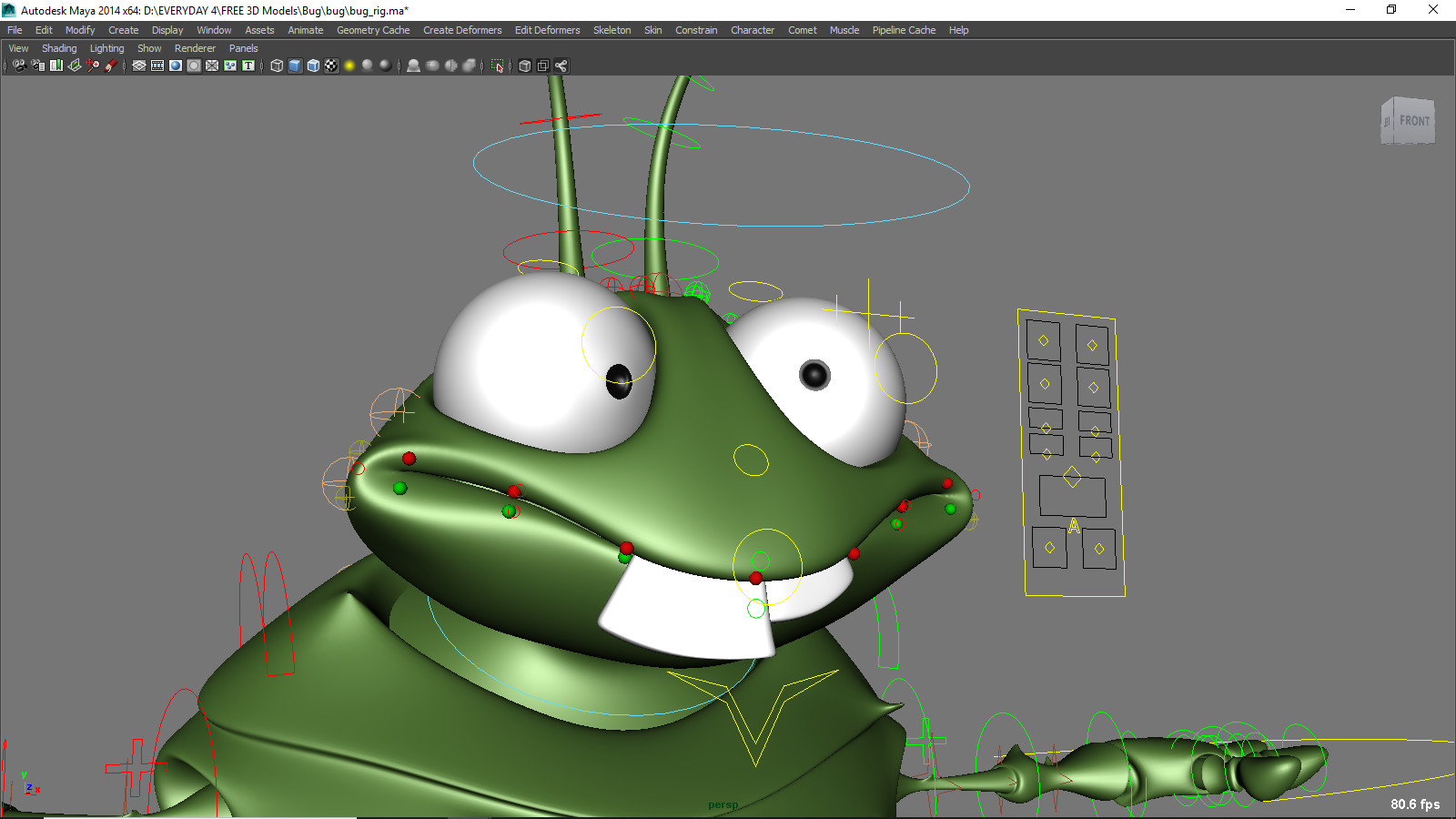Screen dimensions: 1456x819
Task: Open the Muscle menu
Action: point(844,30)
